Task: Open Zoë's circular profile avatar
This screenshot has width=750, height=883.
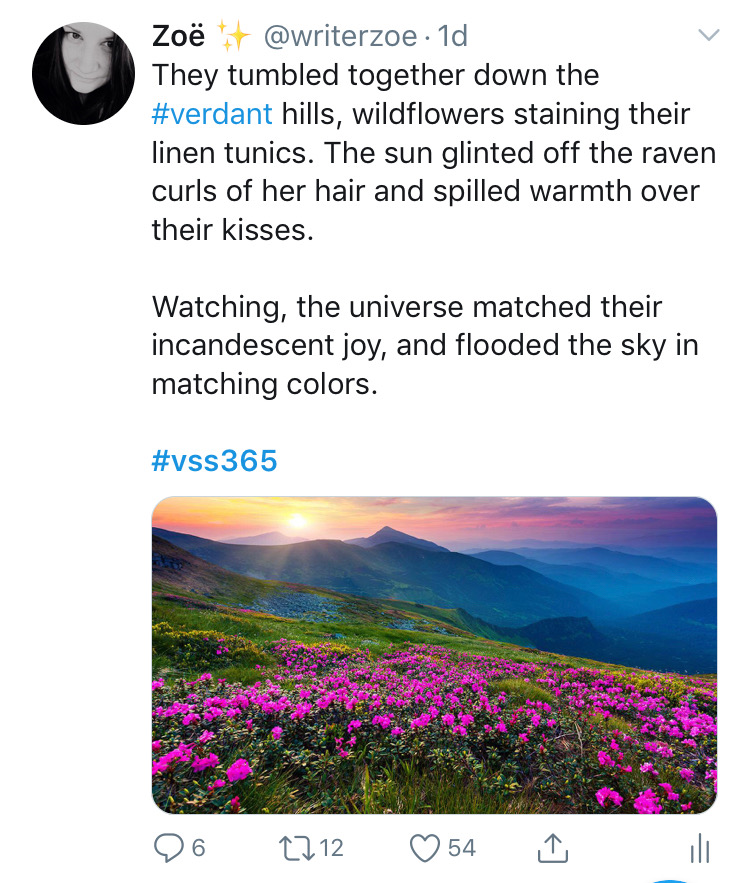Action: point(83,73)
